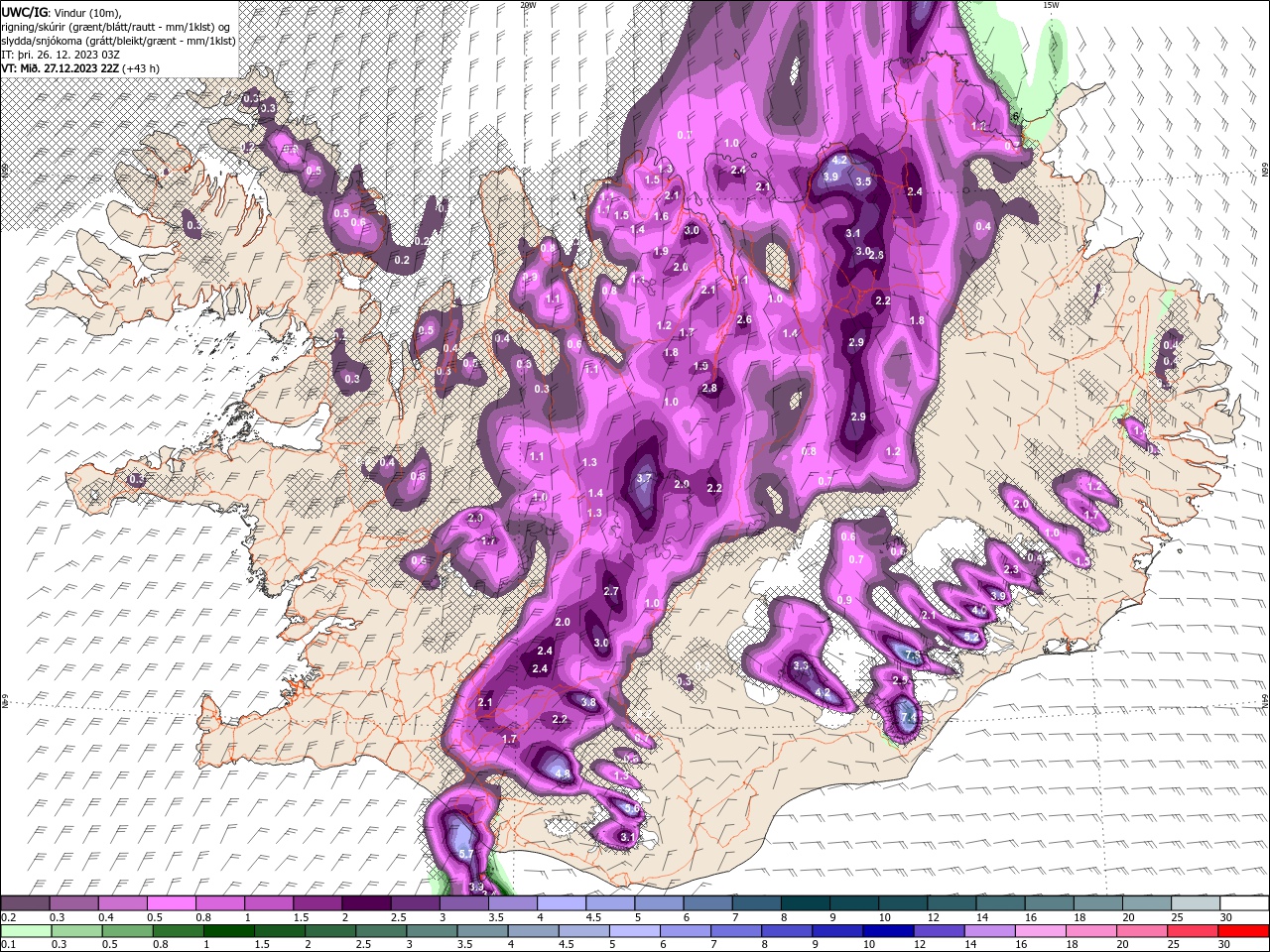Pick the light lavender snow swatch at 4
The image size is (1270, 952).
[560, 904]
